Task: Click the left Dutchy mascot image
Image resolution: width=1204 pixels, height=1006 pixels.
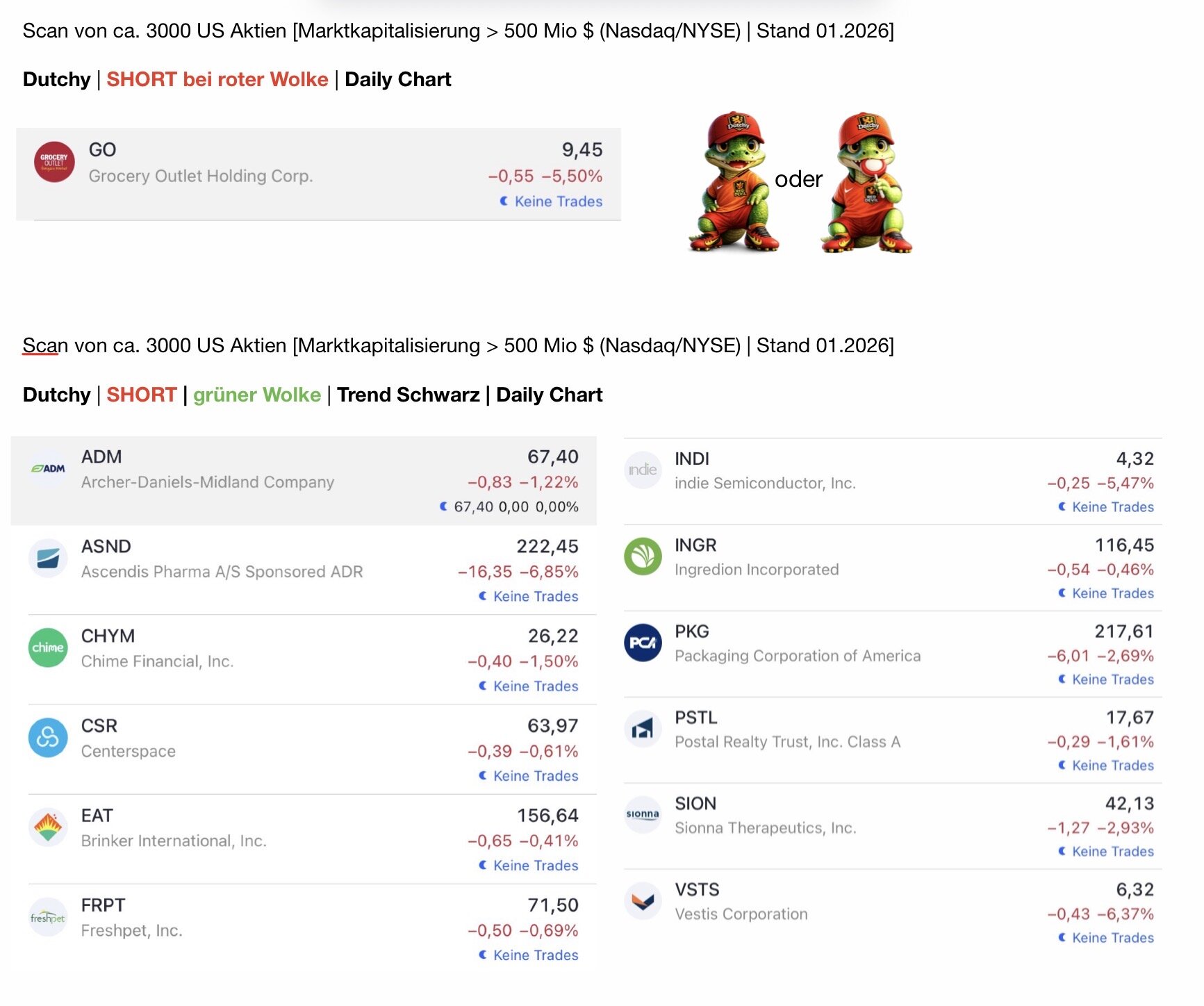Action: pos(733,182)
